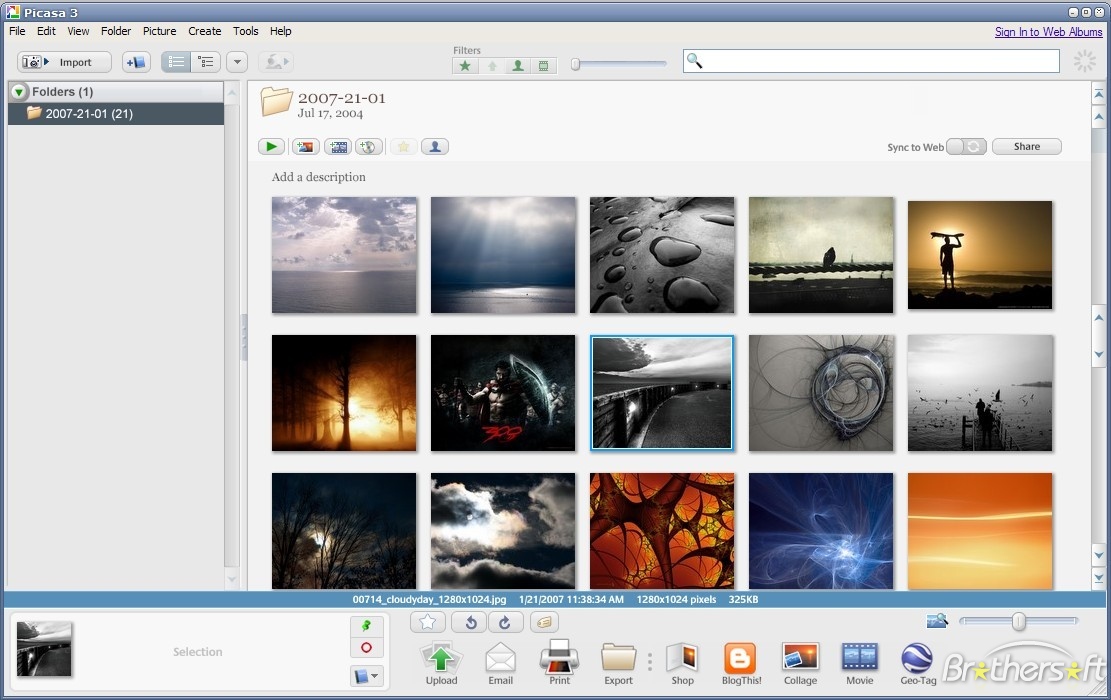Toggle the uploaded photos filter
Screen dimensions: 1111x700
[x=492, y=66]
